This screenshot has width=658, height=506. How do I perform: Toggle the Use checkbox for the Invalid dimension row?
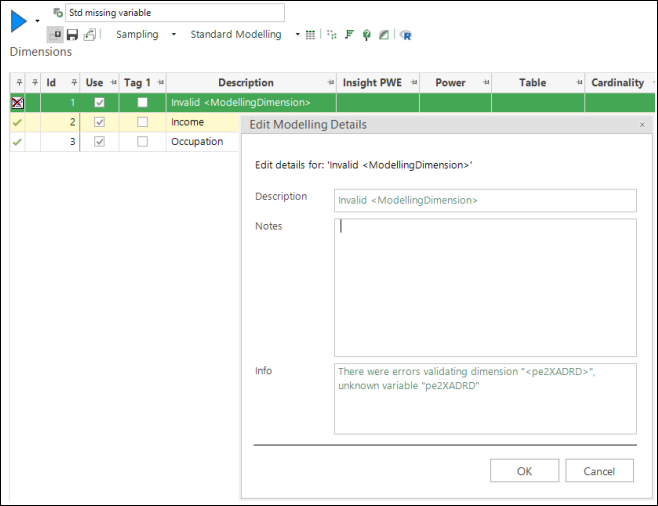99,102
